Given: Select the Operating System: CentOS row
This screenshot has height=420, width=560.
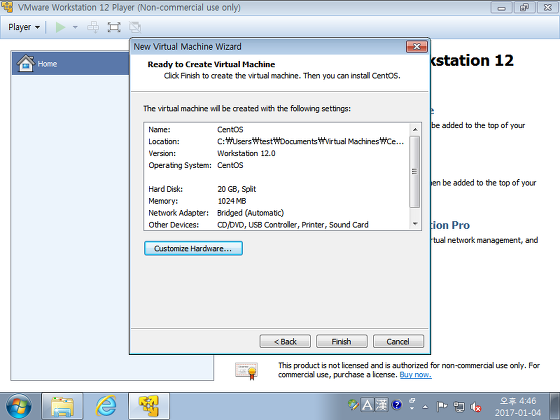Looking at the screenshot, I should 277,165.
